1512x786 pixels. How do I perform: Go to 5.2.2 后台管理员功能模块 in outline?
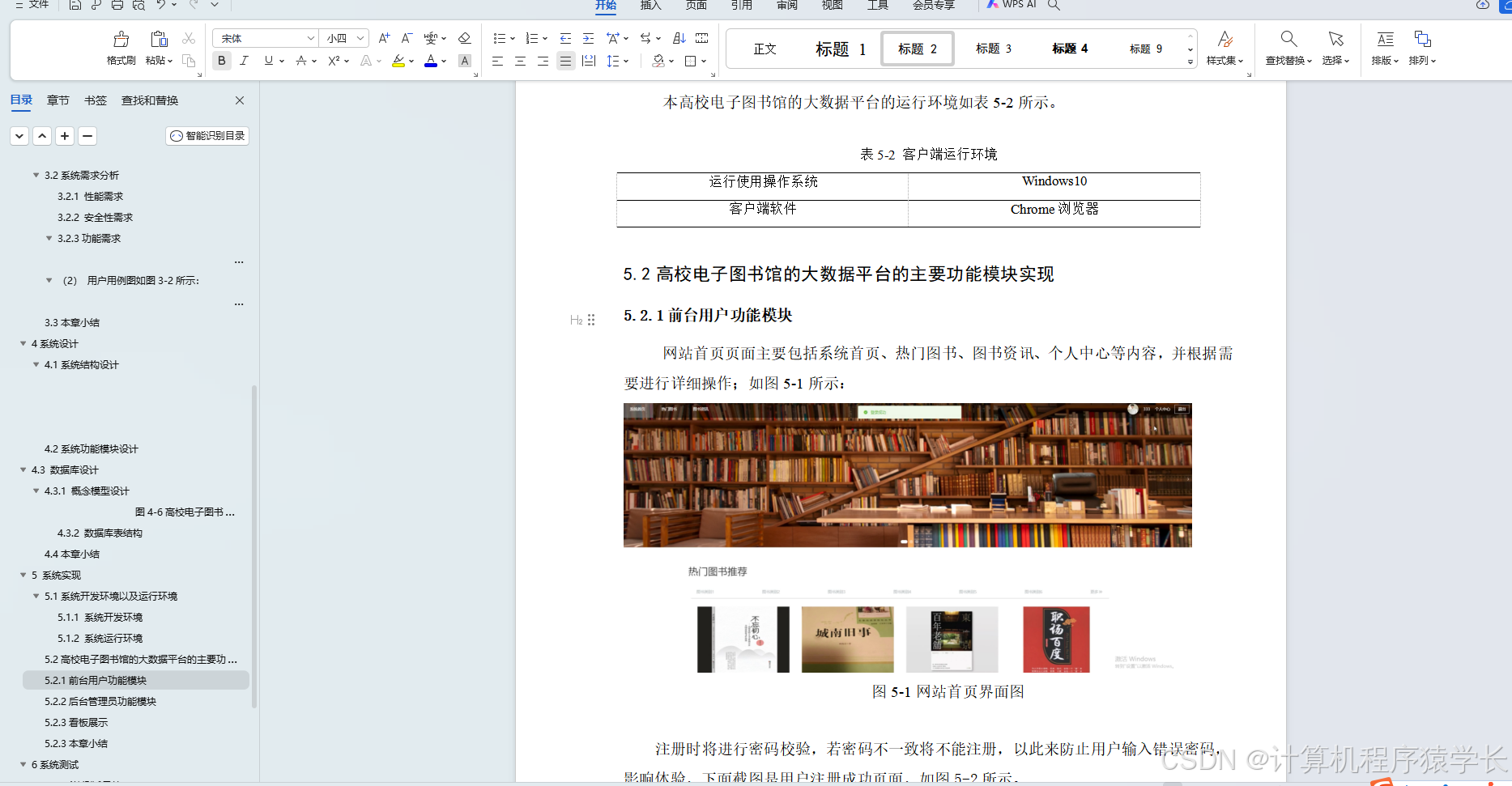(x=100, y=701)
